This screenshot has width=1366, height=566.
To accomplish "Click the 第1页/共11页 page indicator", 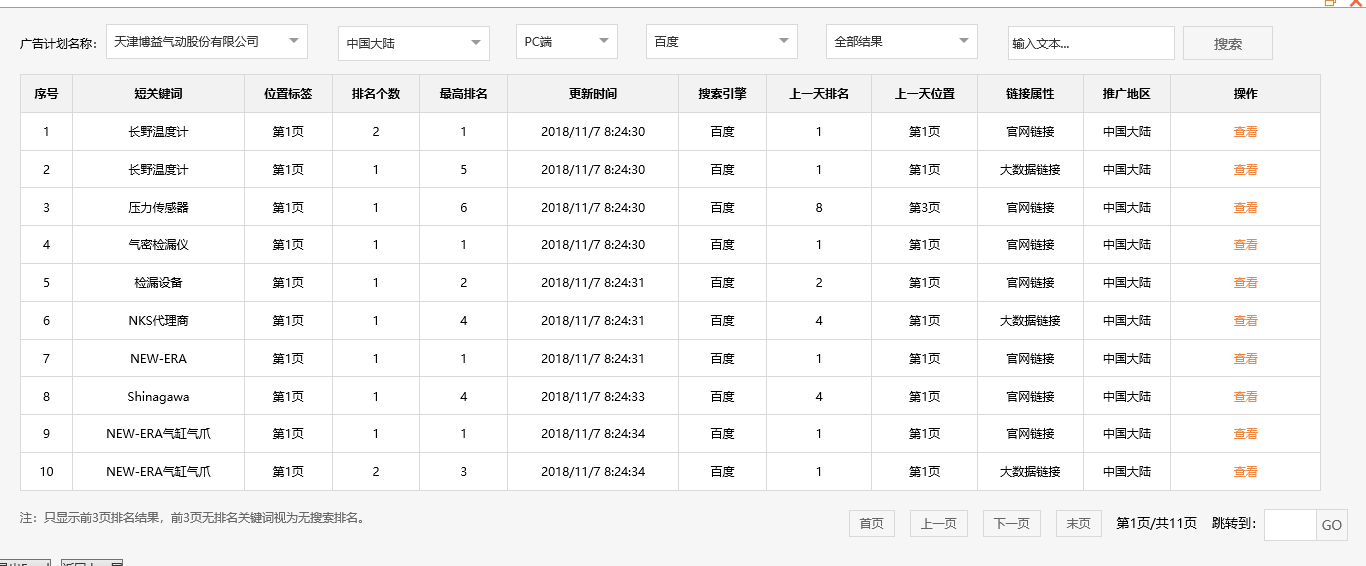I will 1156,524.
